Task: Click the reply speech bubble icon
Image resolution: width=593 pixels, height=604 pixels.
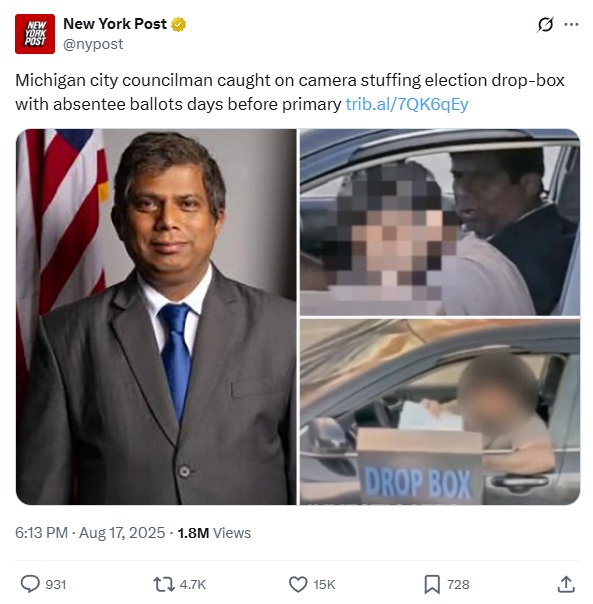Action: click(30, 584)
